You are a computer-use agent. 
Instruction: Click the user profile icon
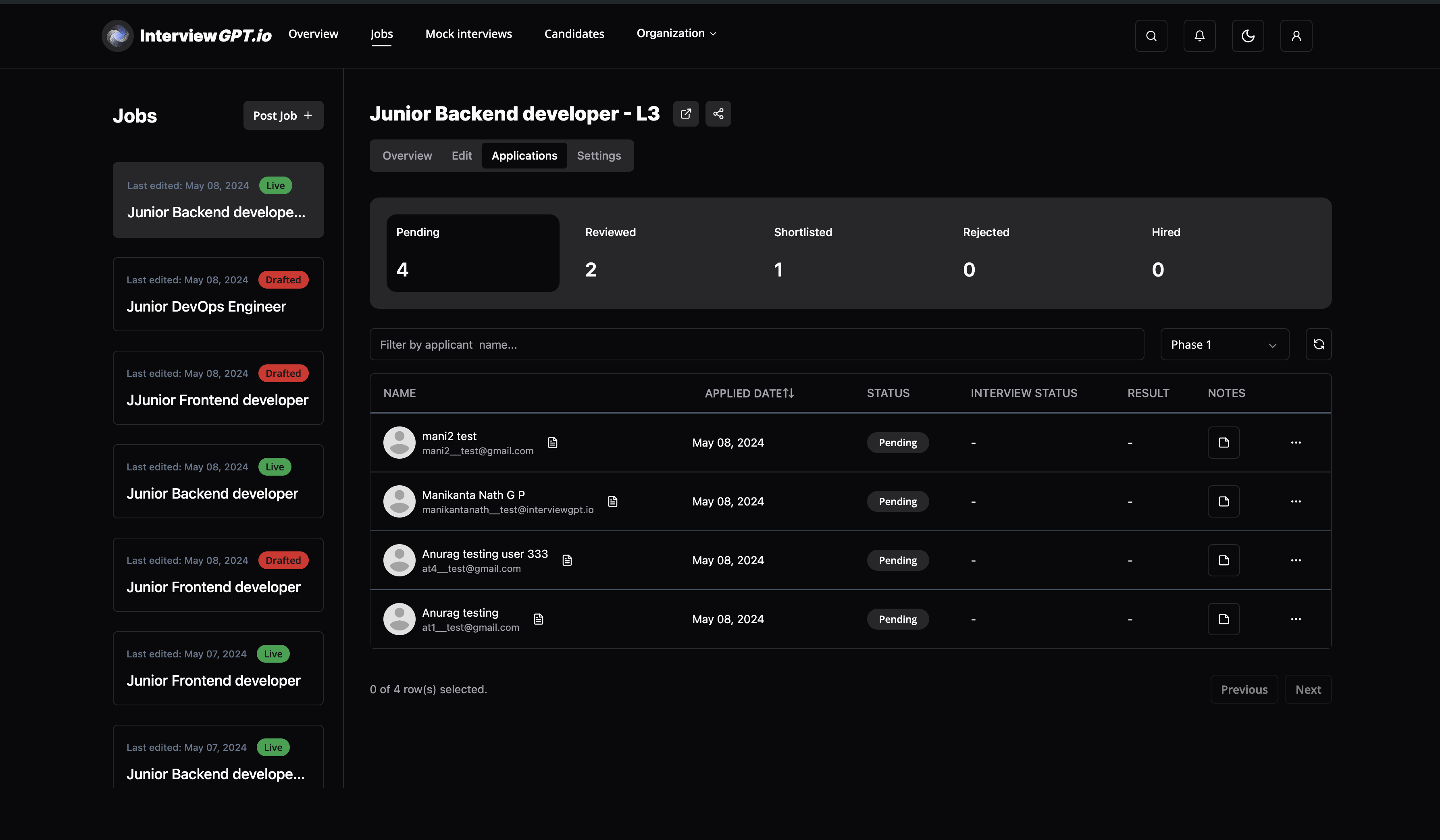click(1296, 36)
